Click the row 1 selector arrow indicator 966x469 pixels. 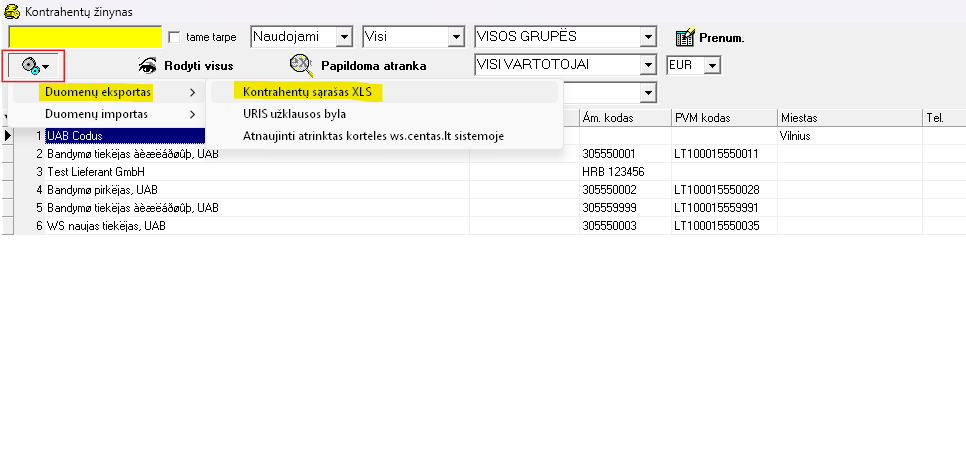coord(8,136)
